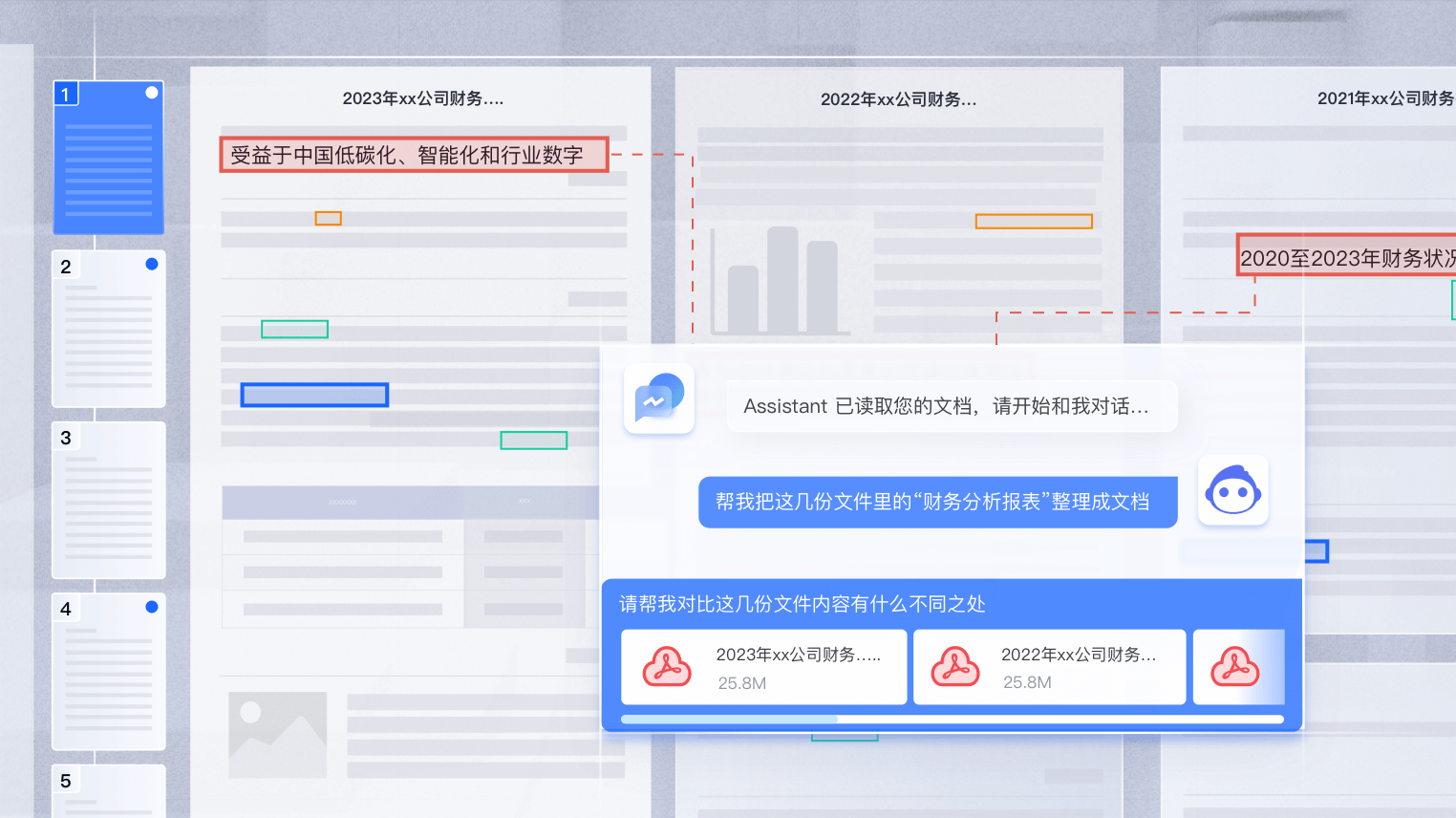The height and width of the screenshot is (818, 1456).
Task: Open the 2023年xx公司财务 document title
Action: click(x=422, y=98)
